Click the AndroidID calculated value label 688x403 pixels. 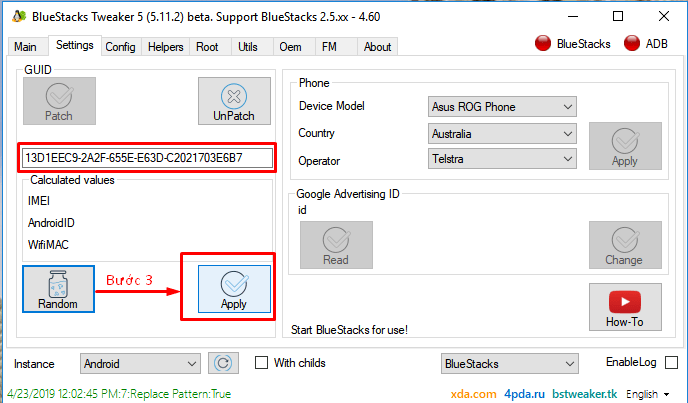coord(51,223)
